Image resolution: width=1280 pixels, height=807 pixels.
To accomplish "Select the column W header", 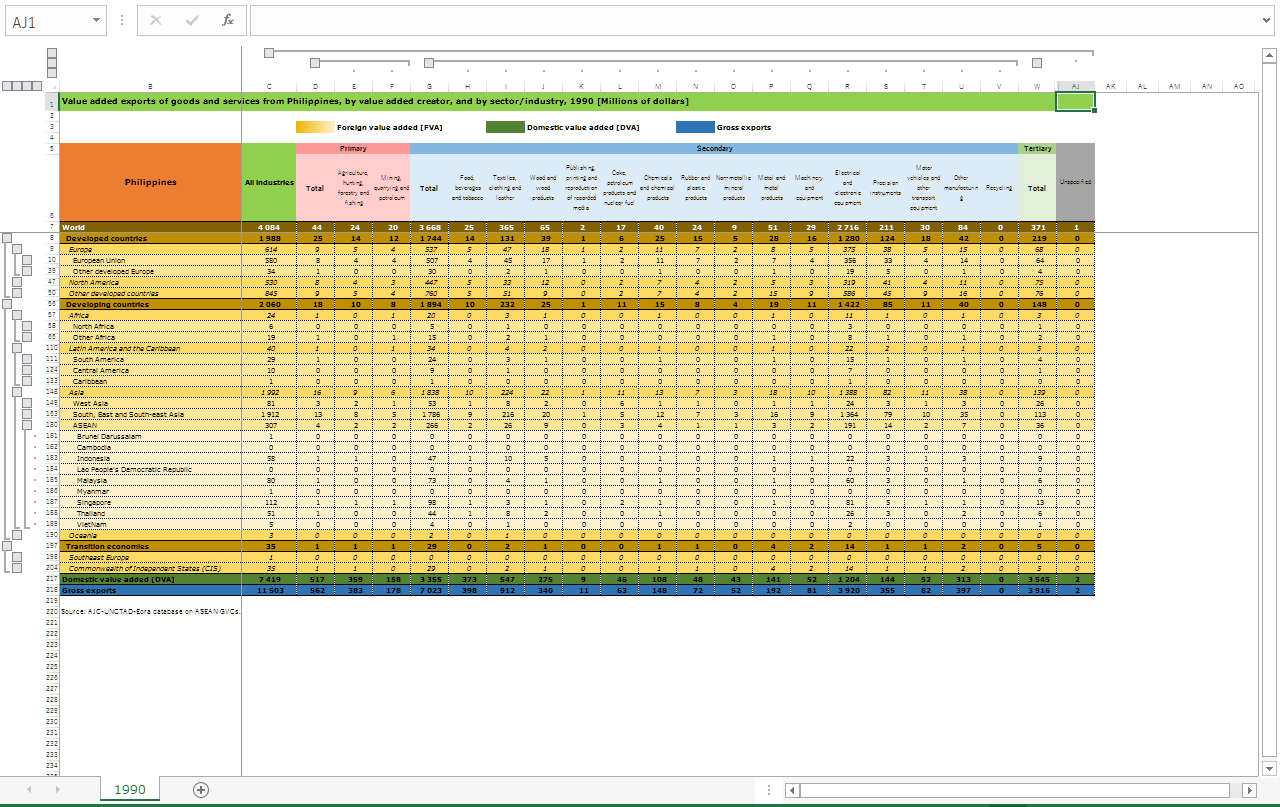I will 1037,86.
